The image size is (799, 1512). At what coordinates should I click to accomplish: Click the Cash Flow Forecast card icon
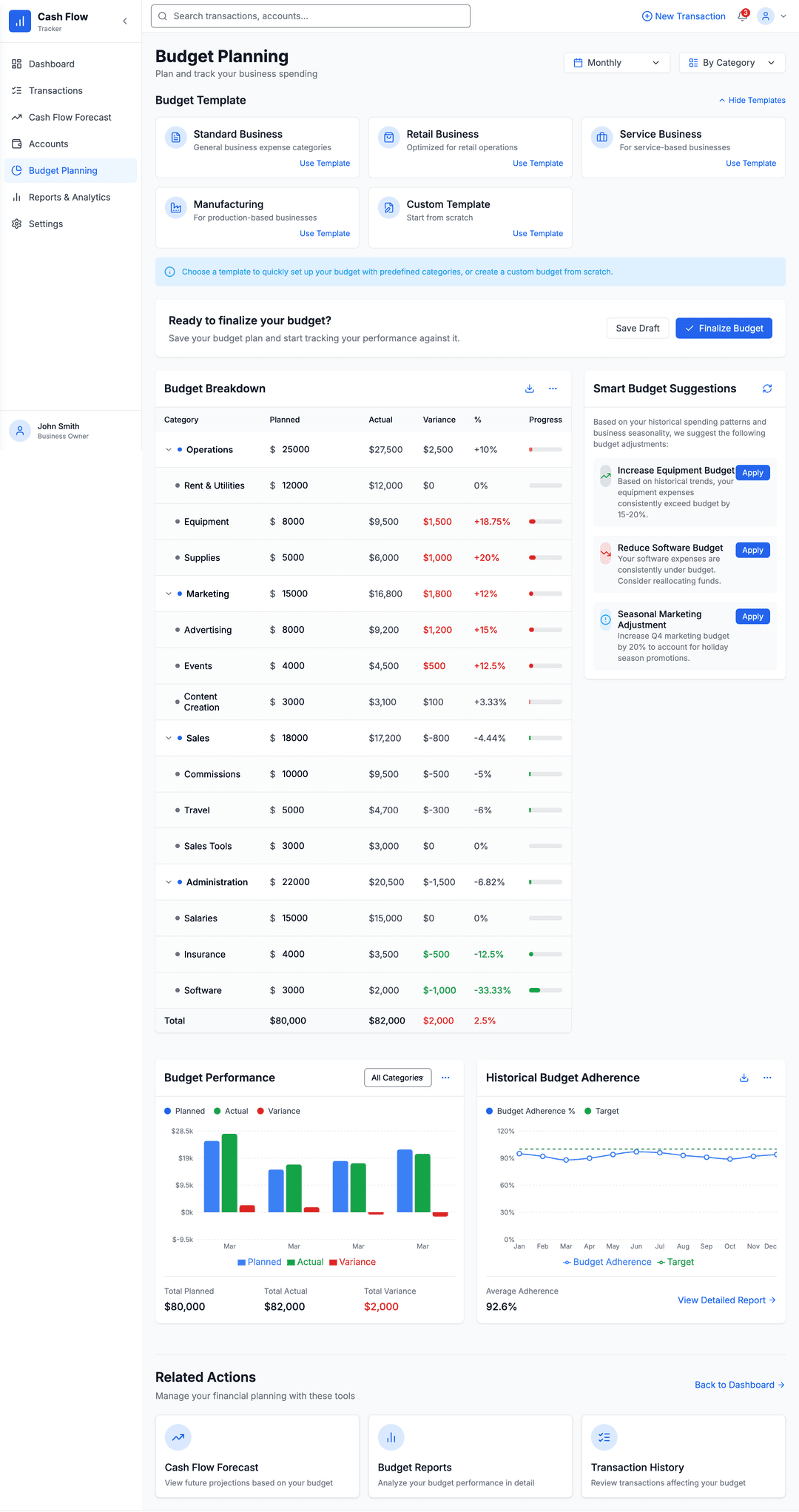178,1437
